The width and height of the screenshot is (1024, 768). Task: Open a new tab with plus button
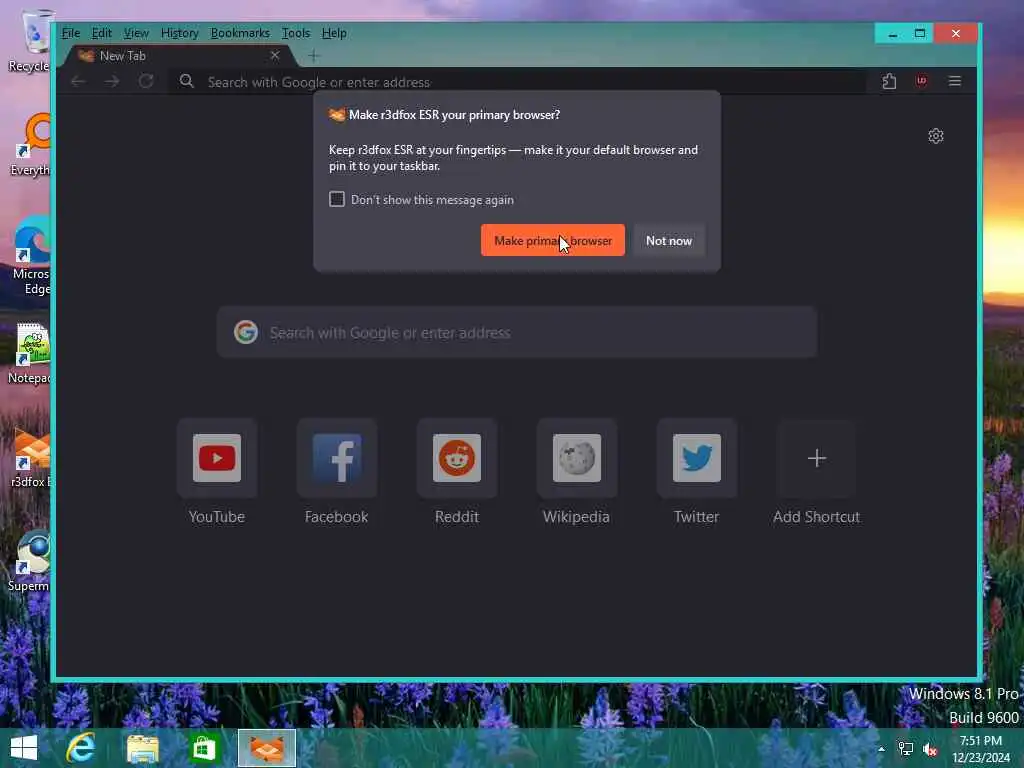pos(314,56)
